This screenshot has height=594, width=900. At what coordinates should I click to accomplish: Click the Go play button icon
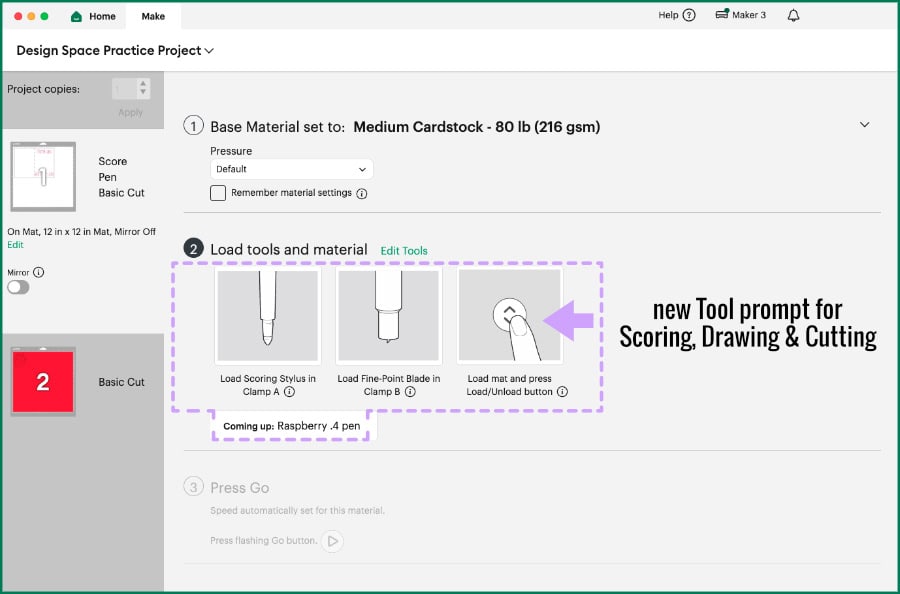[332, 541]
